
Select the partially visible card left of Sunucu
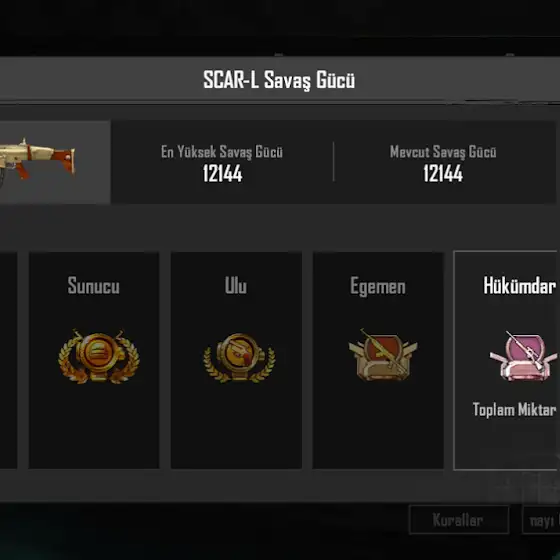(x=9, y=360)
